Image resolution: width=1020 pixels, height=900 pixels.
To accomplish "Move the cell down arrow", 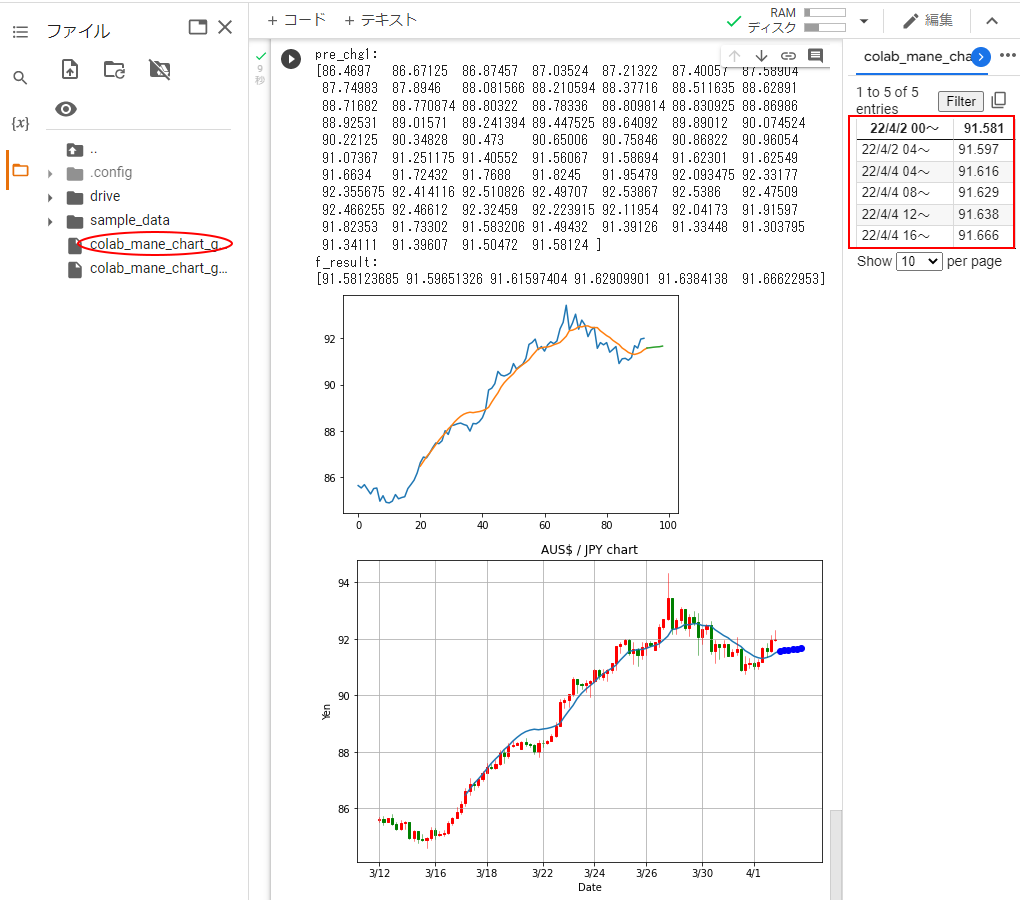I will click(x=761, y=56).
